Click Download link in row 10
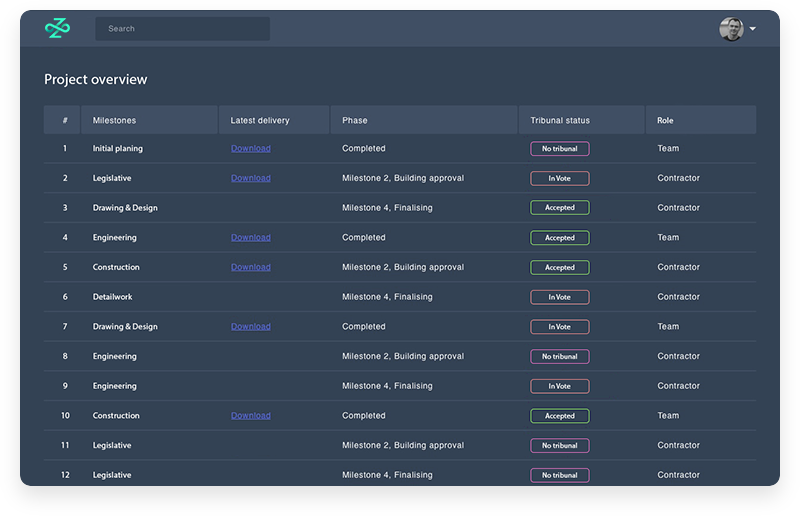800x516 pixels. tap(250, 416)
